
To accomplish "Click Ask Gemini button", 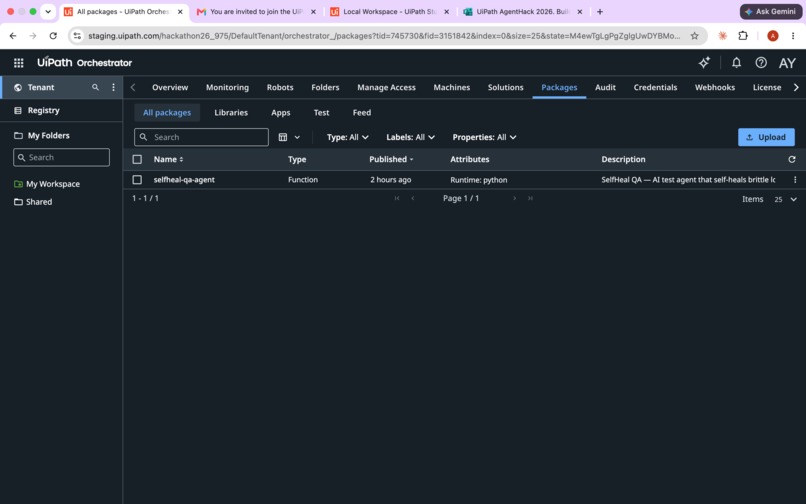I will (771, 11).
